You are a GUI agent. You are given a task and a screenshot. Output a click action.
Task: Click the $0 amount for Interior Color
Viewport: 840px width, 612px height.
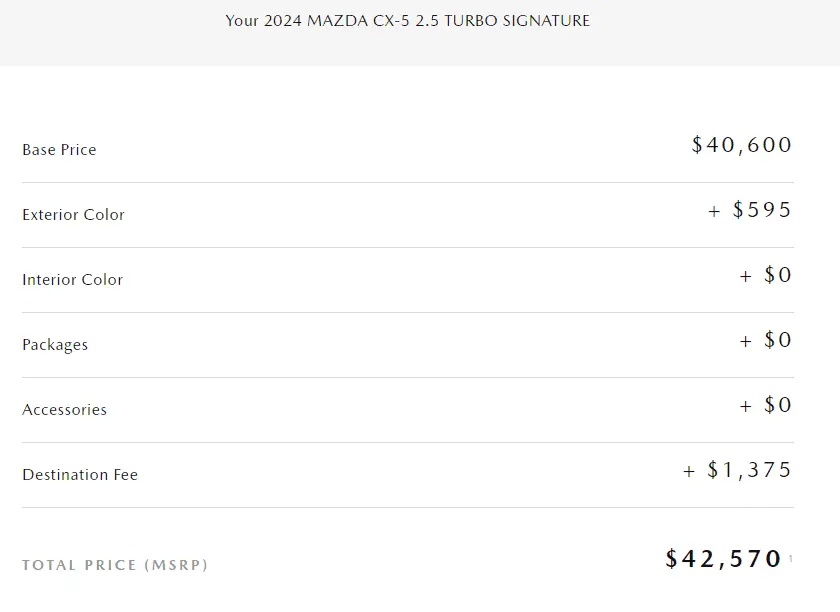tap(778, 275)
